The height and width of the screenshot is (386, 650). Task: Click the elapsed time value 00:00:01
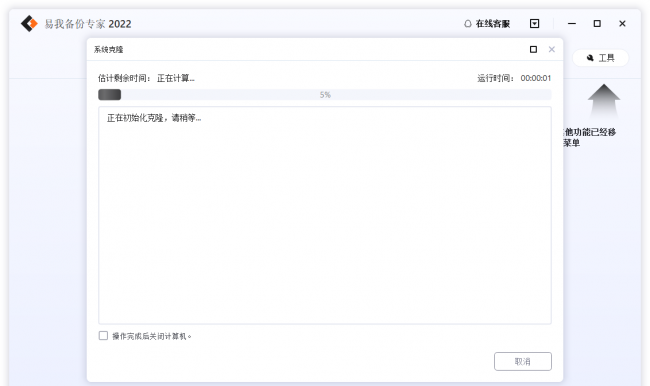(x=536, y=78)
